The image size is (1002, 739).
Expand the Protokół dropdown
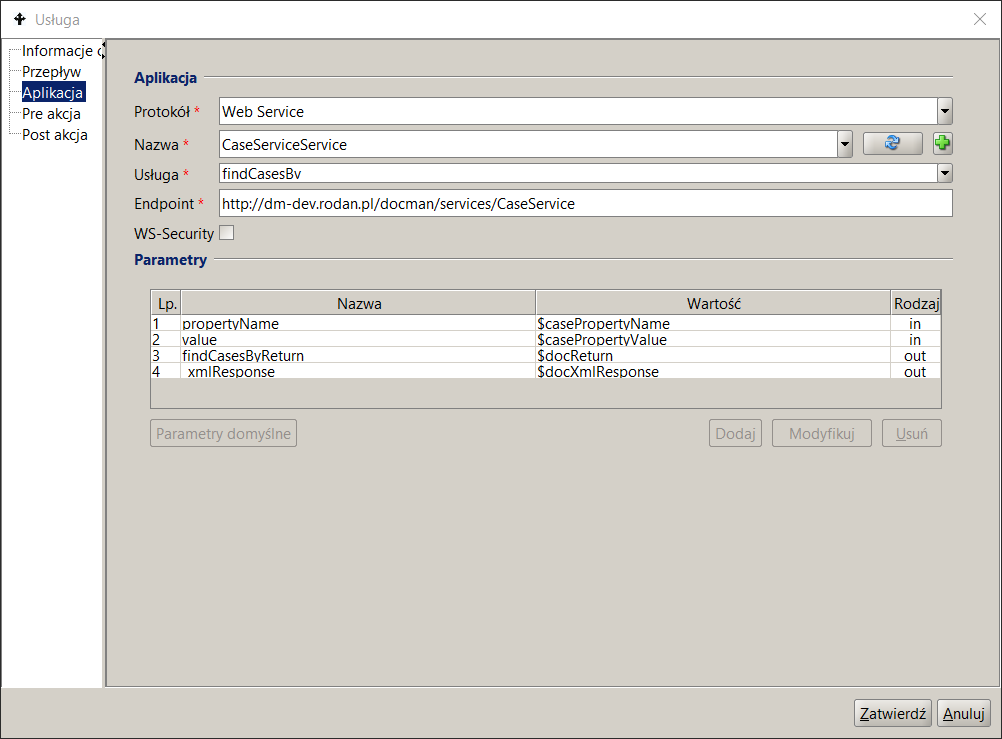coord(944,111)
